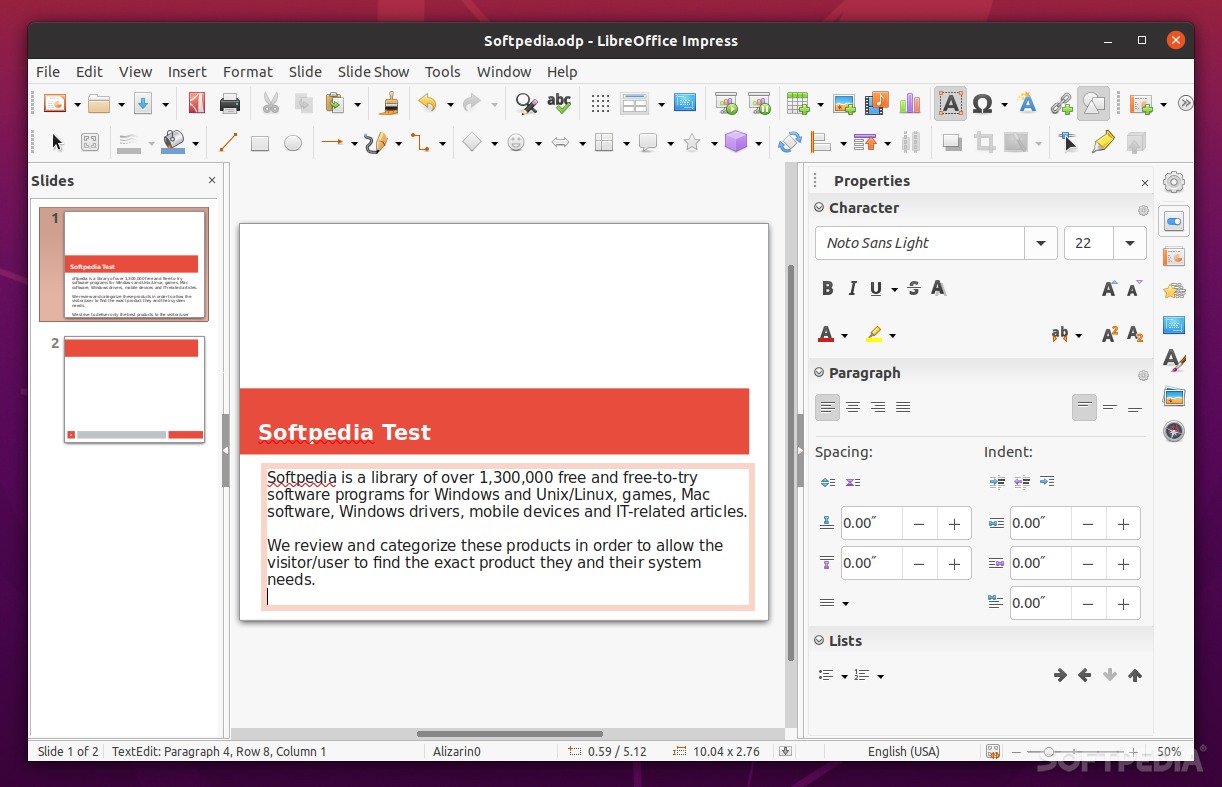The image size is (1222, 787).
Task: Open Find & Replace tool
Action: tap(526, 103)
